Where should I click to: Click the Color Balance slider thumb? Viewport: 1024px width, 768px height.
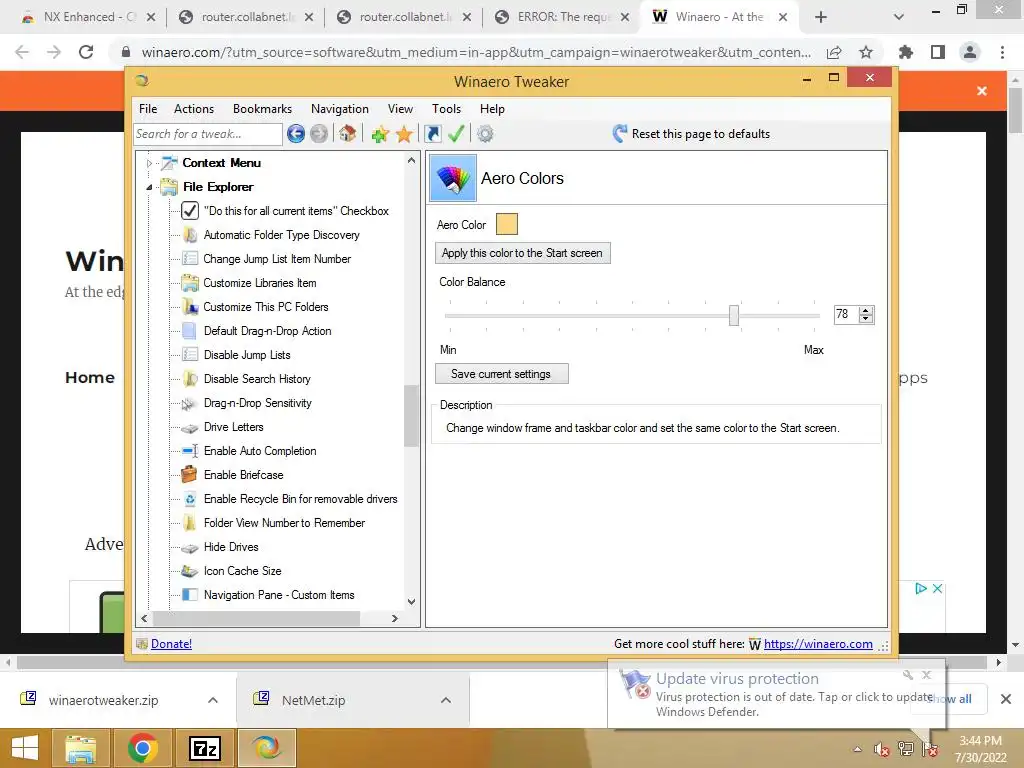(x=734, y=315)
